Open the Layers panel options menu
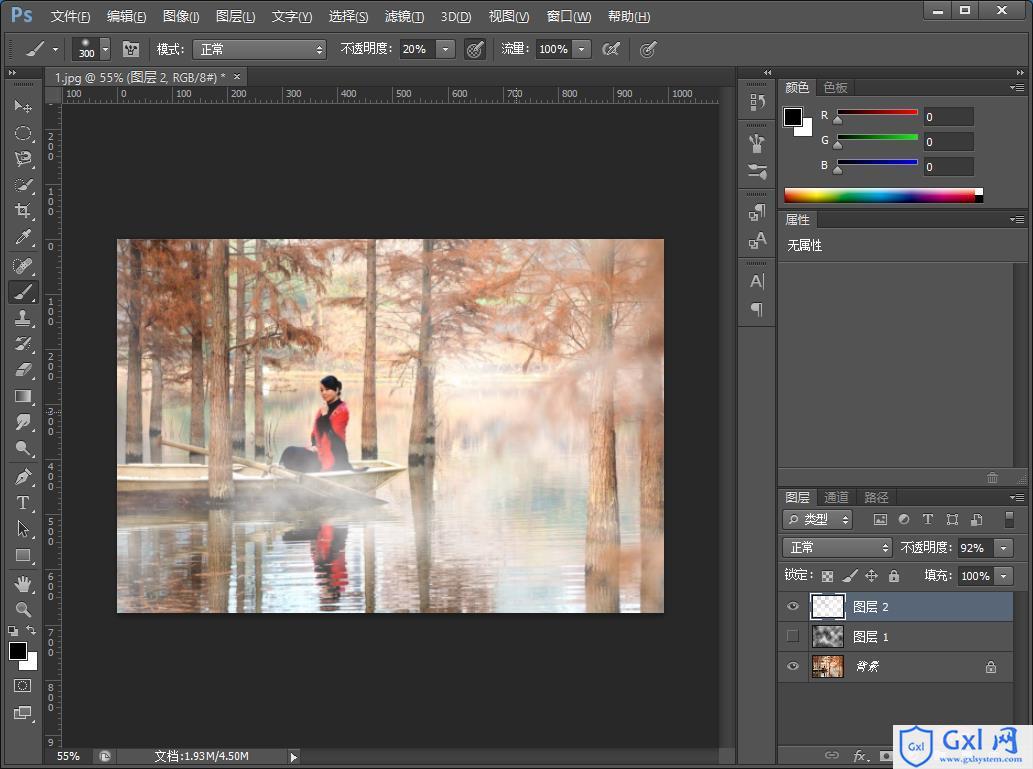Viewport: 1033px width, 769px height. tap(1017, 498)
